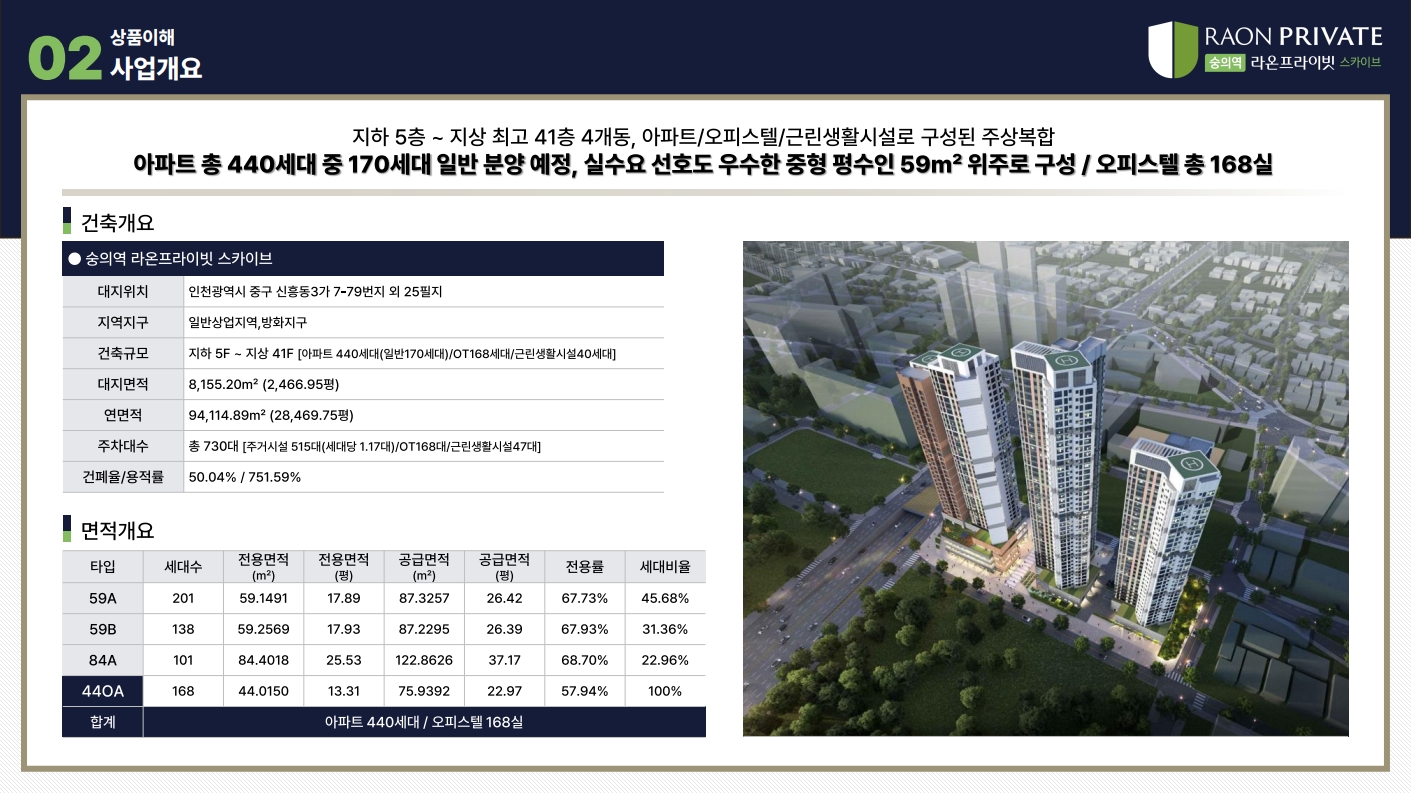This screenshot has height=793, width=1411.
Task: Click the marker bar beside 면적개요
Action: 67,529
